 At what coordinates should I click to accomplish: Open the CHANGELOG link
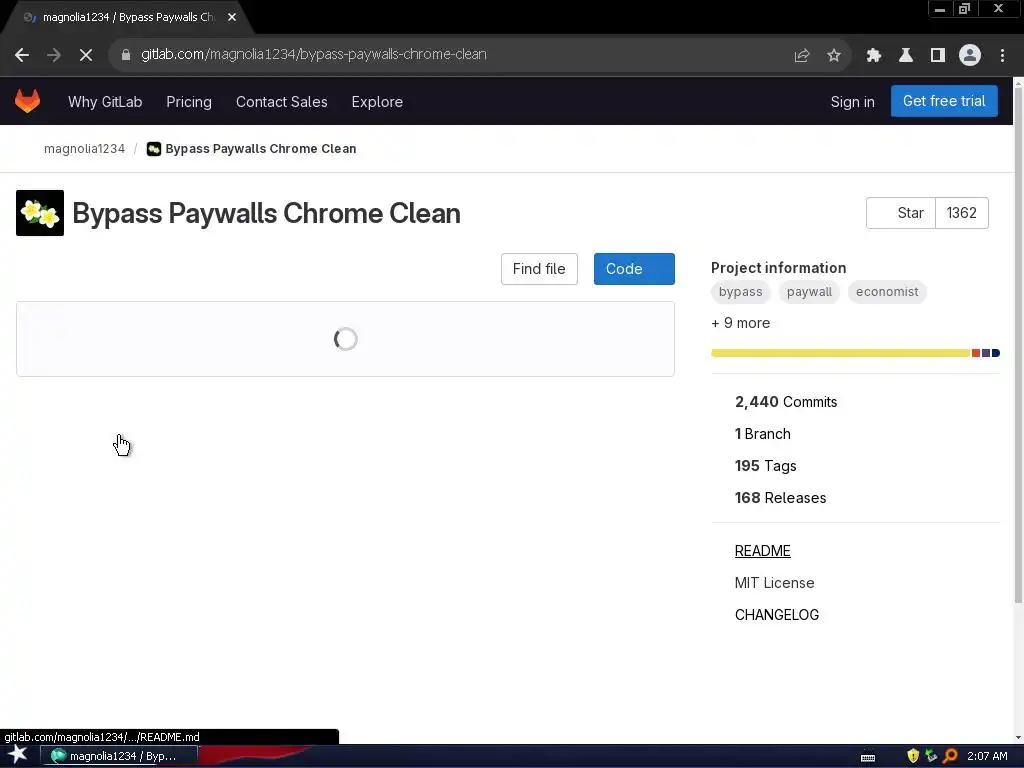coord(776,615)
